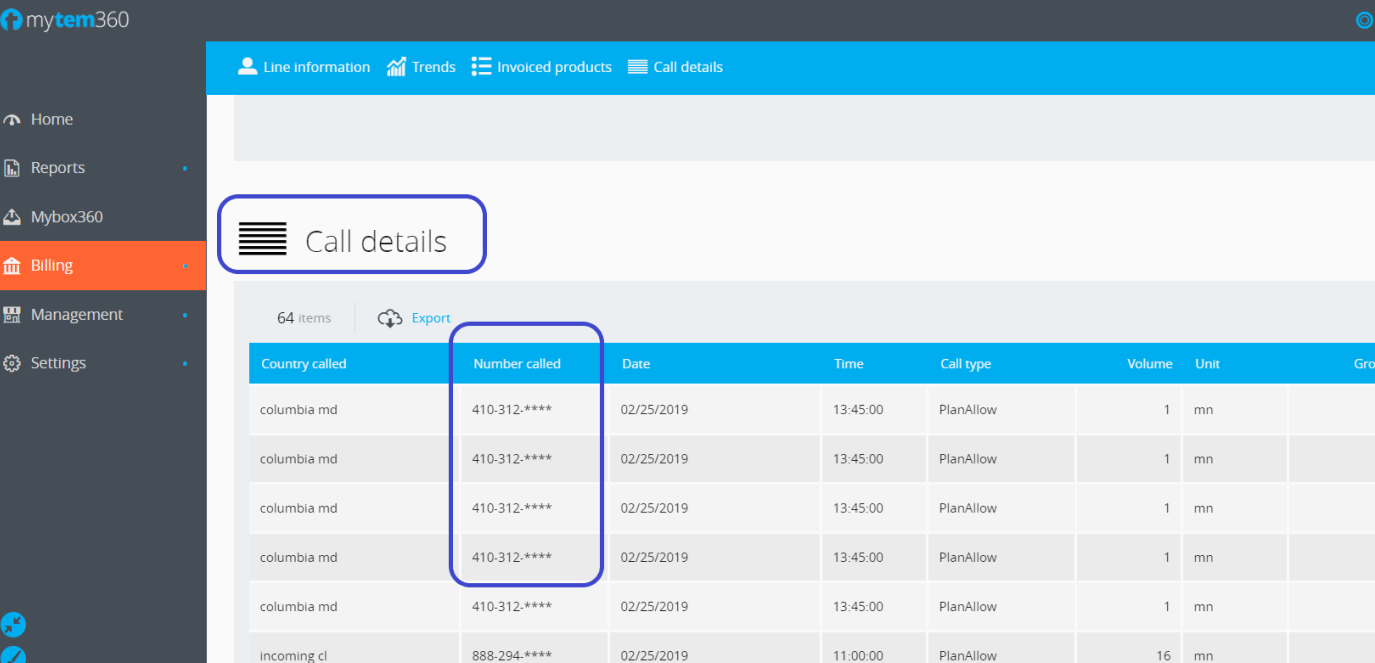Click the Export link text
The image size is (1375, 663).
click(x=431, y=318)
